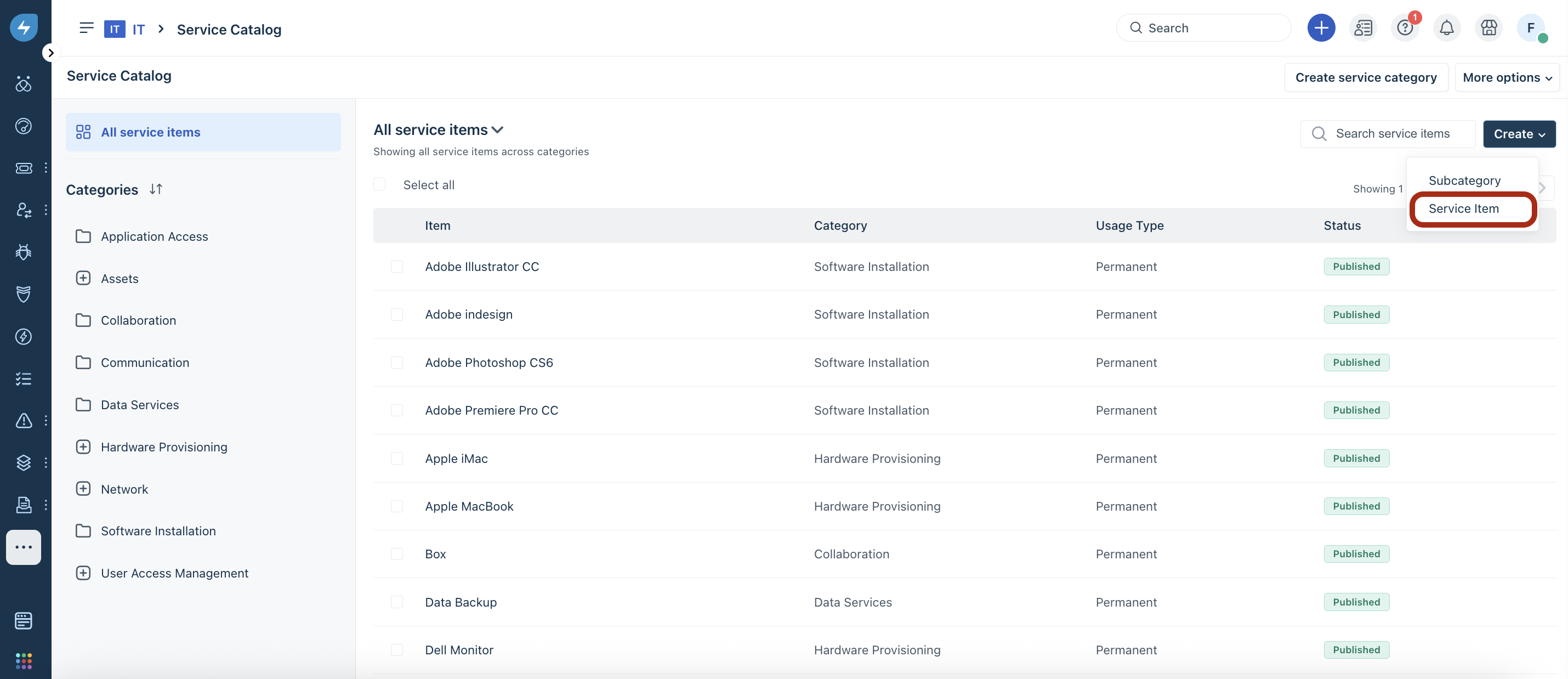Open the marketplace store icon
This screenshot has height=679, width=1568.
point(1489,28)
